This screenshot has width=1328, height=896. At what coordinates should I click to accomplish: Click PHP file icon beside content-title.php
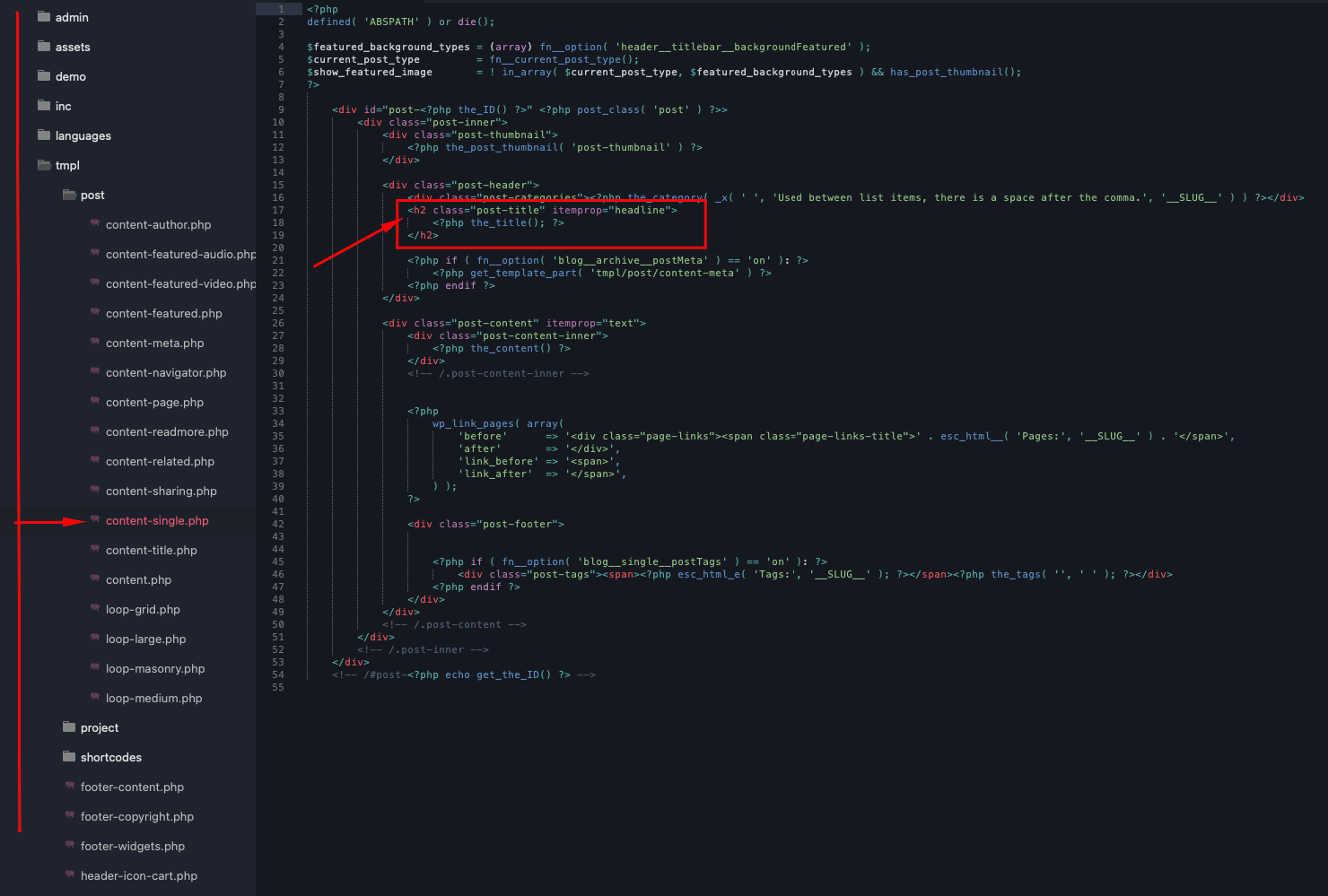(95, 550)
